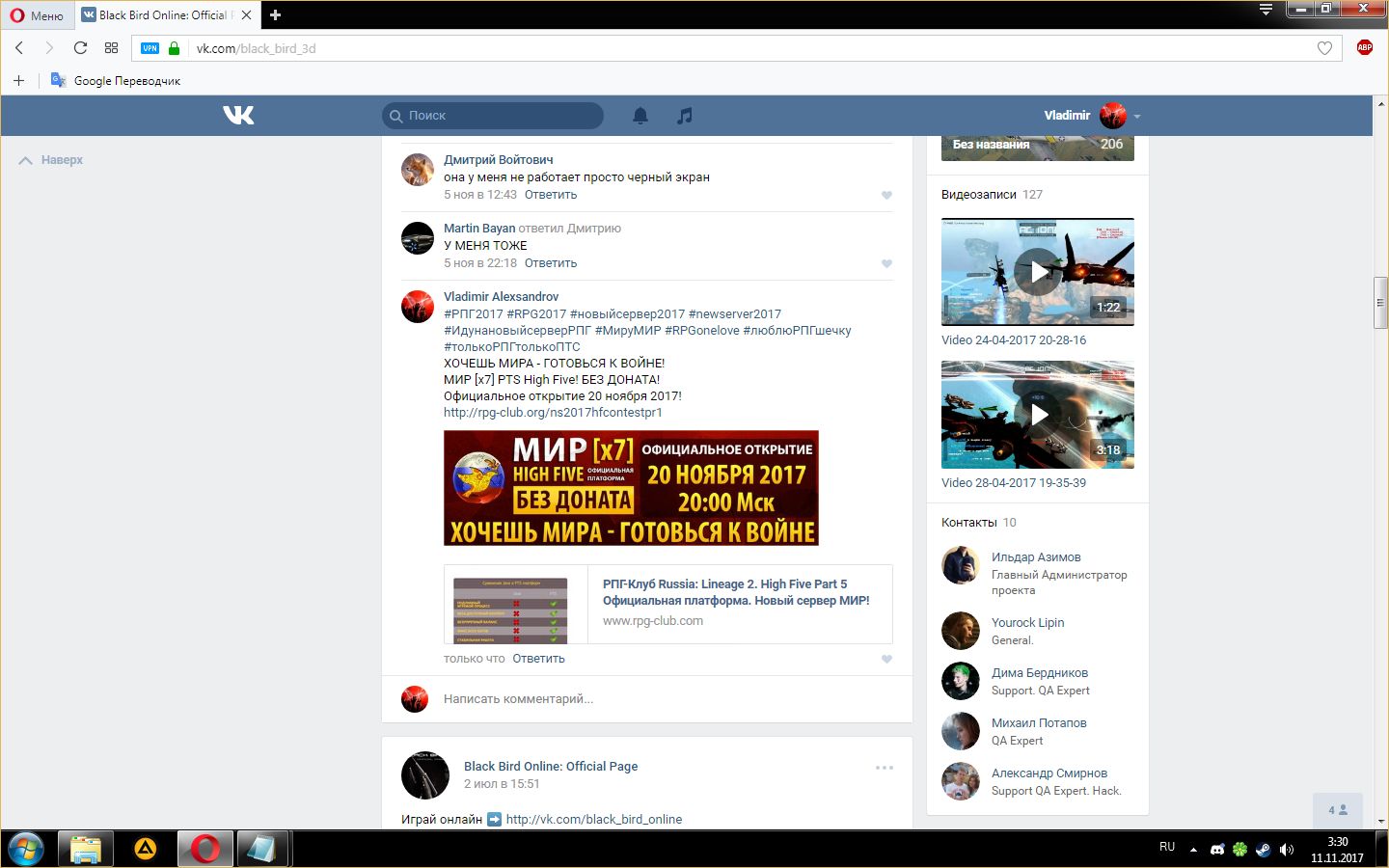Image resolution: width=1389 pixels, height=868 pixels.
Task: Reload the page with the refresh button
Action: point(80,48)
